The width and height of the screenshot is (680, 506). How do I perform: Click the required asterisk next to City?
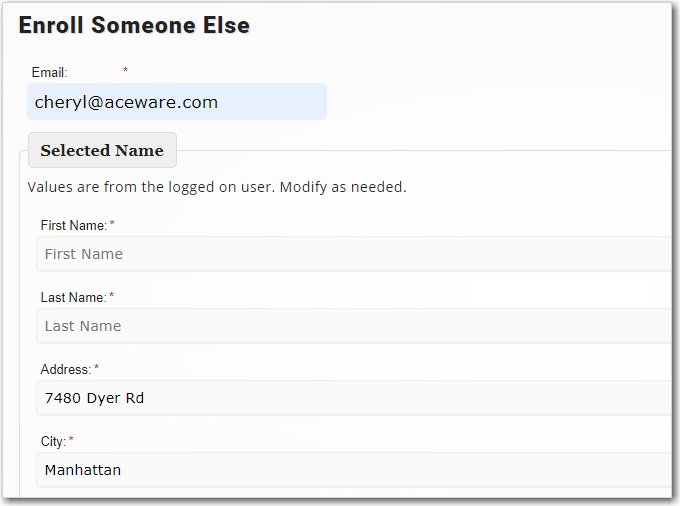click(x=71, y=440)
